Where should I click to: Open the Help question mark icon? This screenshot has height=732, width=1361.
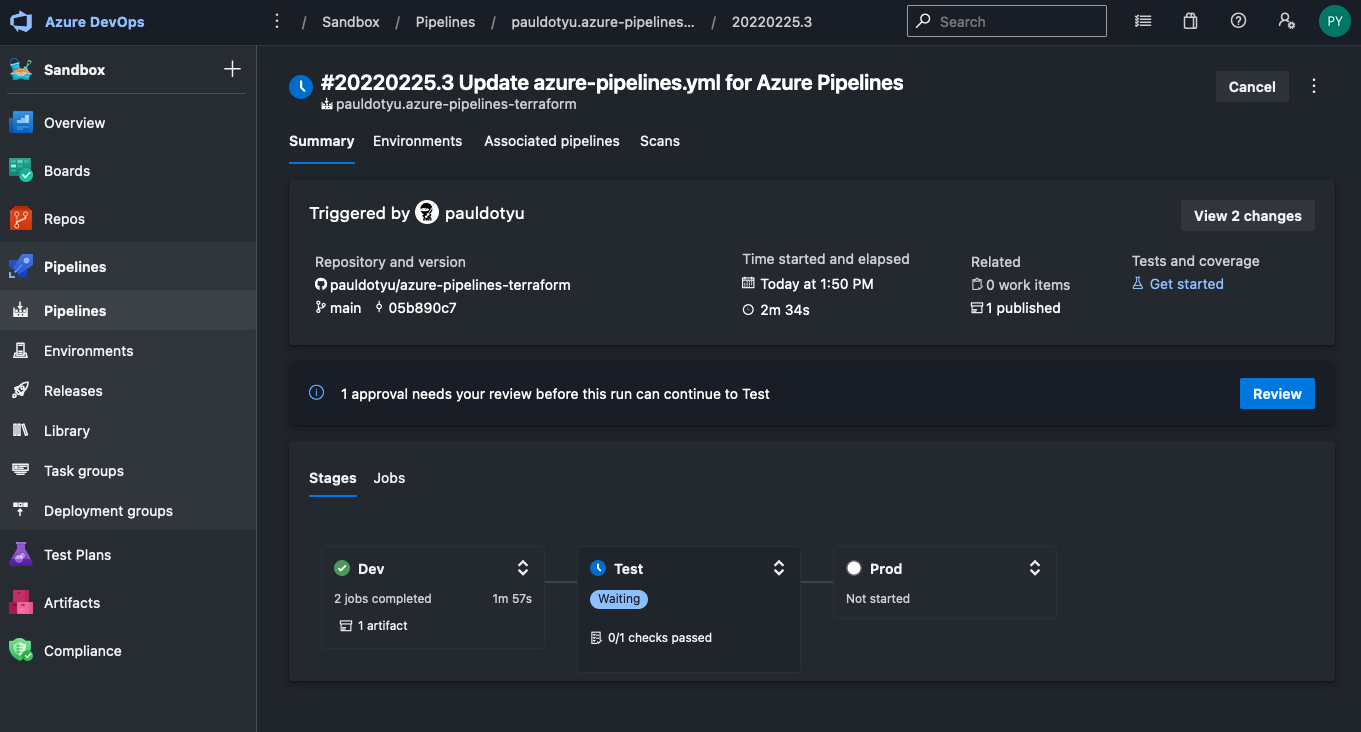click(x=1238, y=21)
